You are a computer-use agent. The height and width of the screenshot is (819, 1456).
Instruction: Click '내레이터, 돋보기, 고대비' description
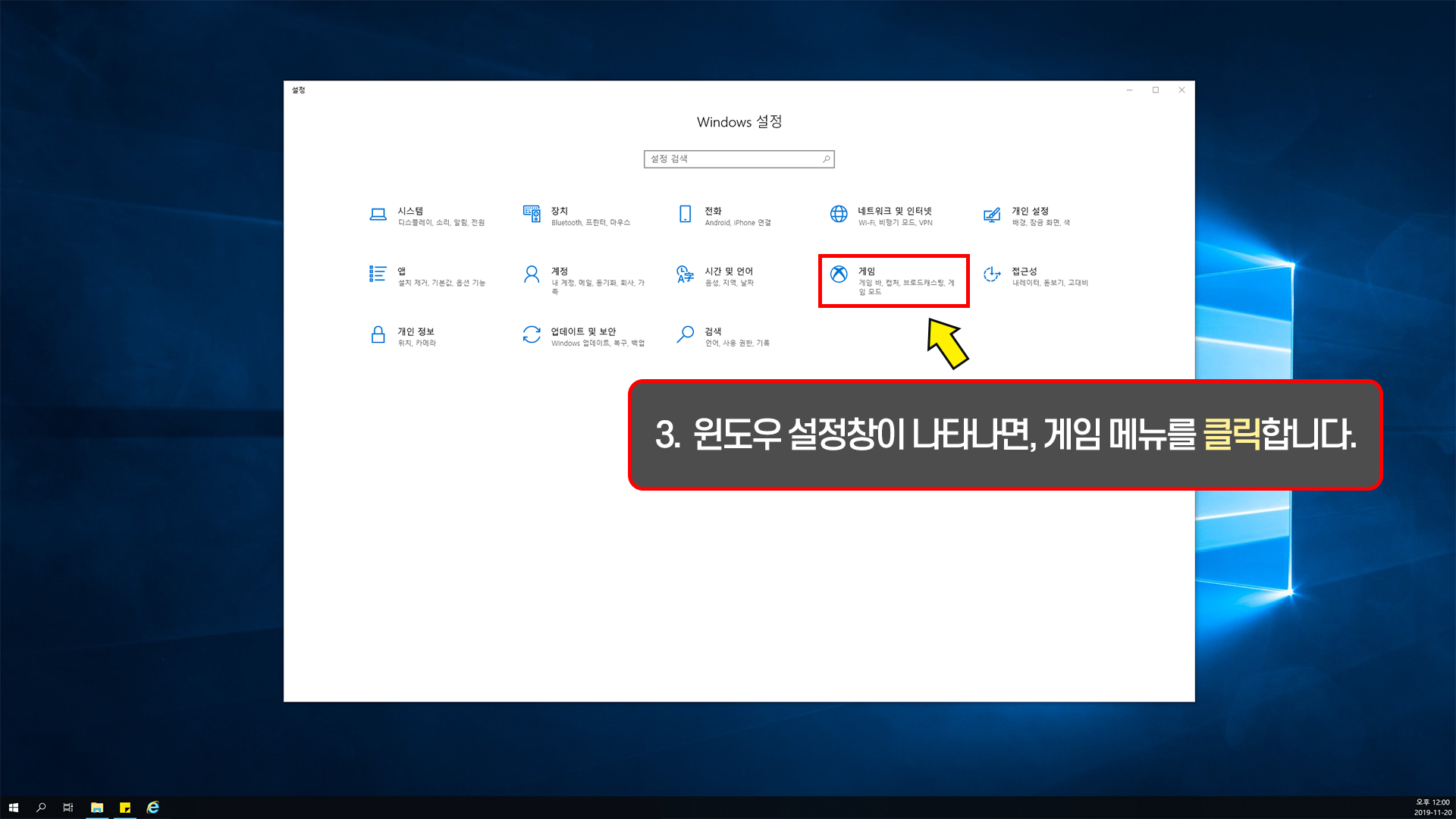point(1050,283)
